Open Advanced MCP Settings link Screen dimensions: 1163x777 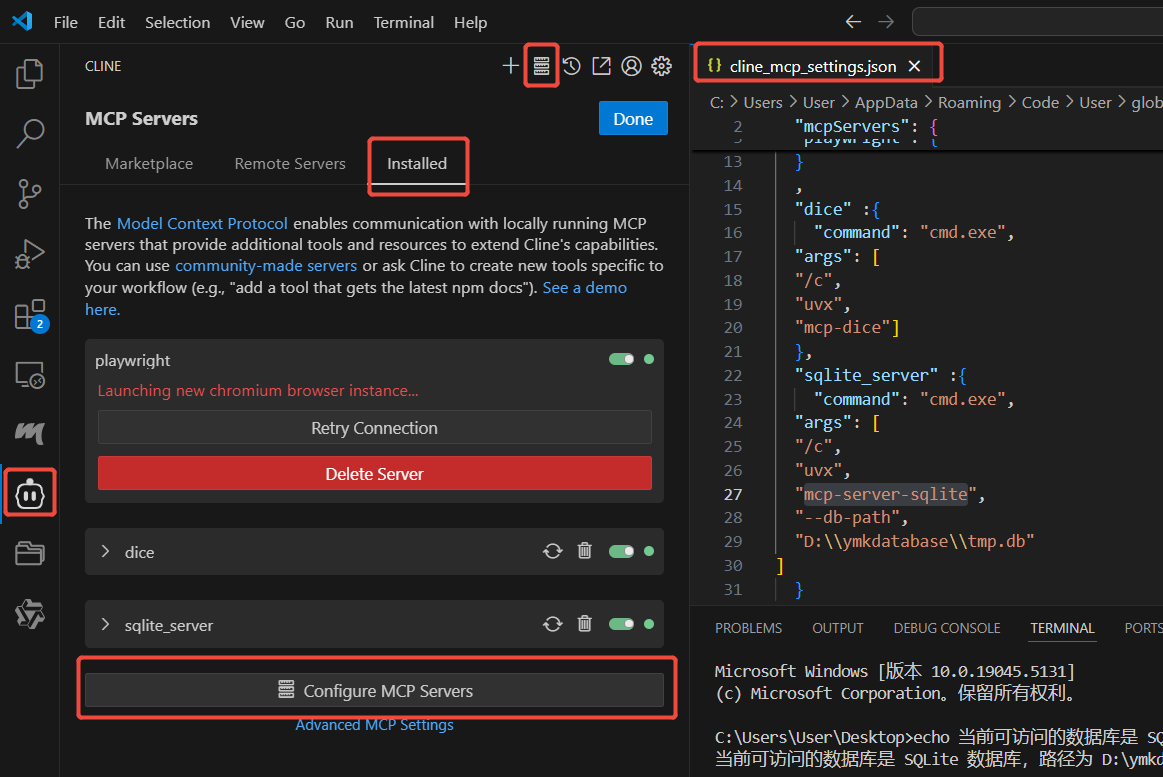pyautogui.click(x=375, y=725)
